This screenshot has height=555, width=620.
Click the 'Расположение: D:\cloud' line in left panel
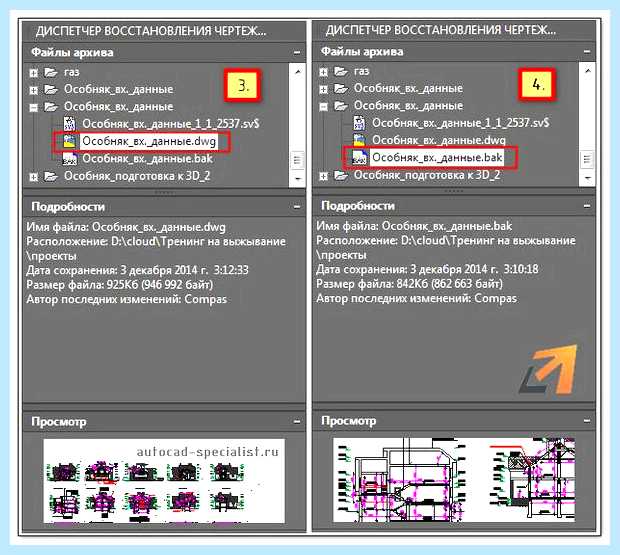[x=156, y=249]
